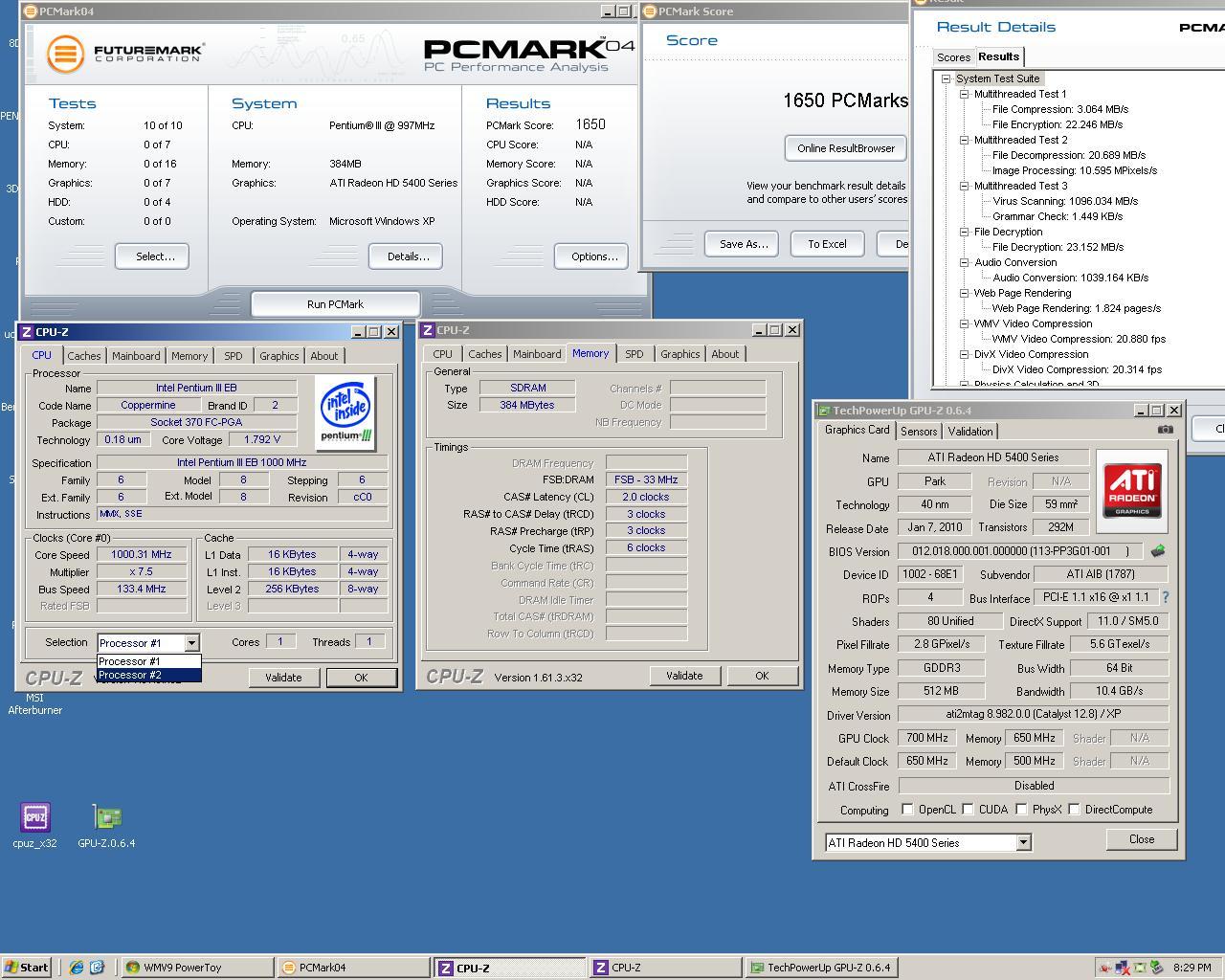The width and height of the screenshot is (1225, 980).
Task: Click the Close button in GPU-Z
Action: (1142, 839)
